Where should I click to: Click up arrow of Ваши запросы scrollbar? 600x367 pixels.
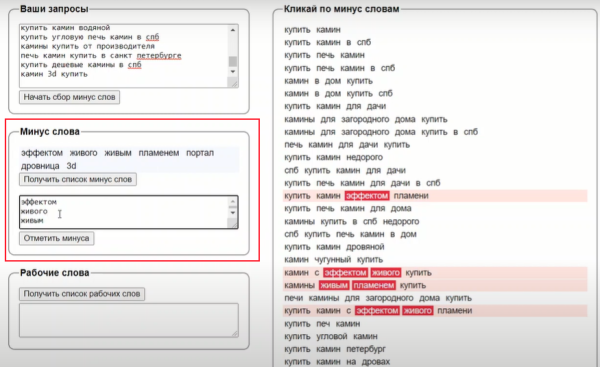point(233,30)
